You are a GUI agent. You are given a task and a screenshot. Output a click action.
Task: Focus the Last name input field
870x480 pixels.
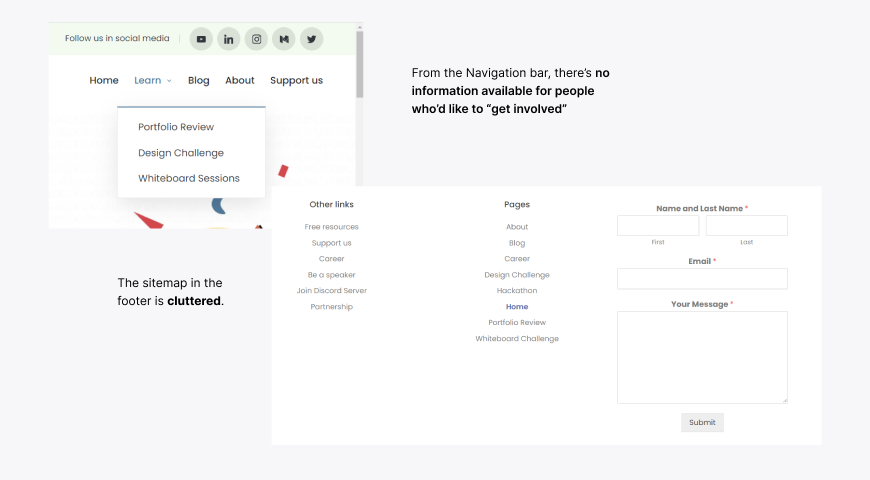746,226
